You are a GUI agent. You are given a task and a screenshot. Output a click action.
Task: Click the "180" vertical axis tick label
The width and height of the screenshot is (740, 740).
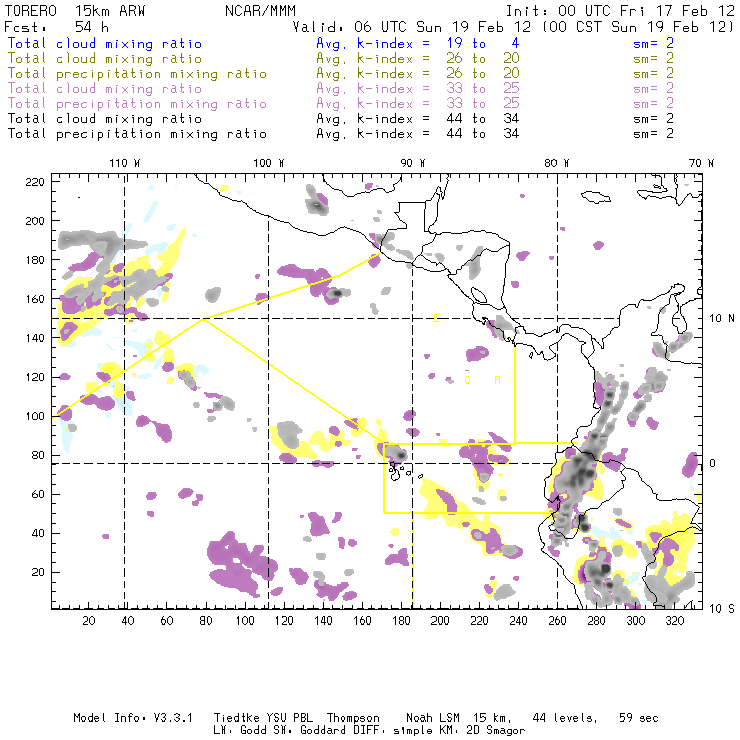coord(35,260)
